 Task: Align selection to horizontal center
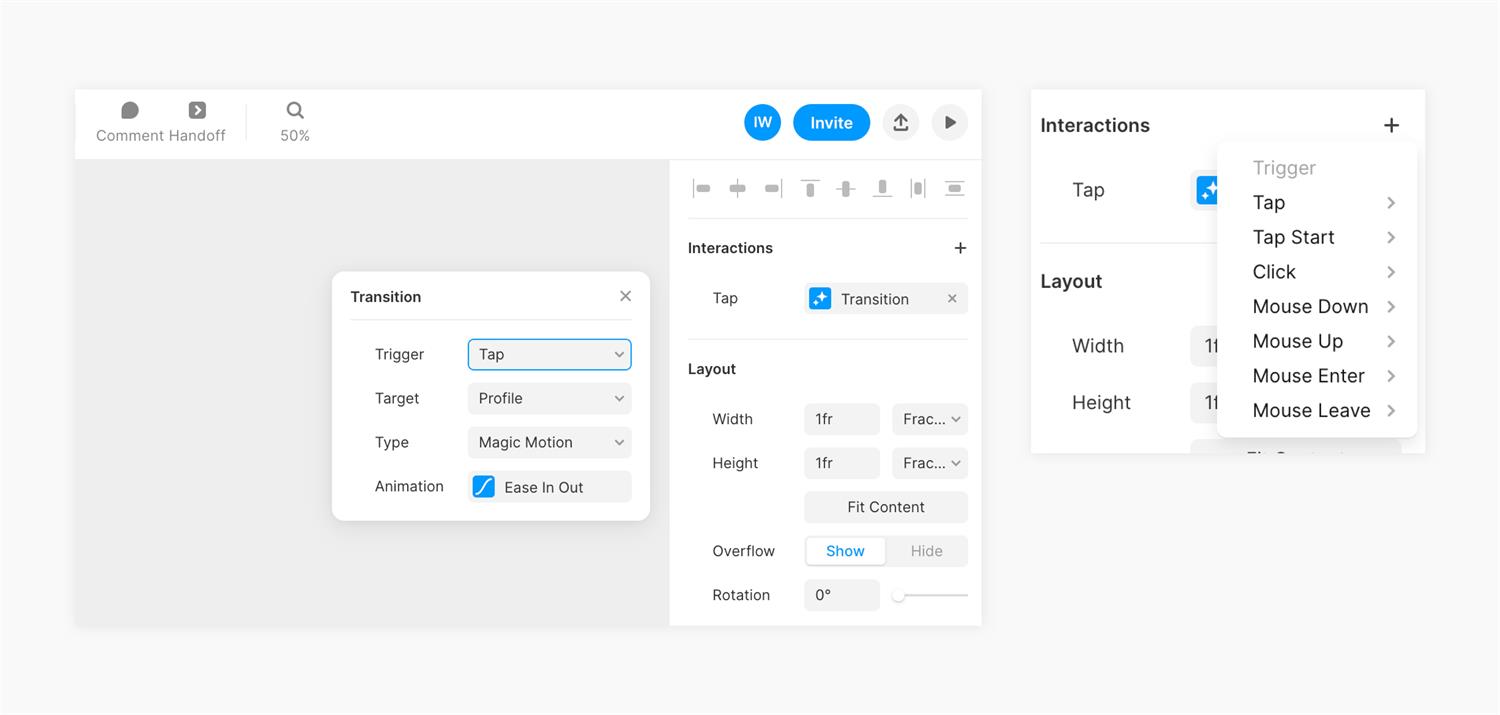pos(737,188)
